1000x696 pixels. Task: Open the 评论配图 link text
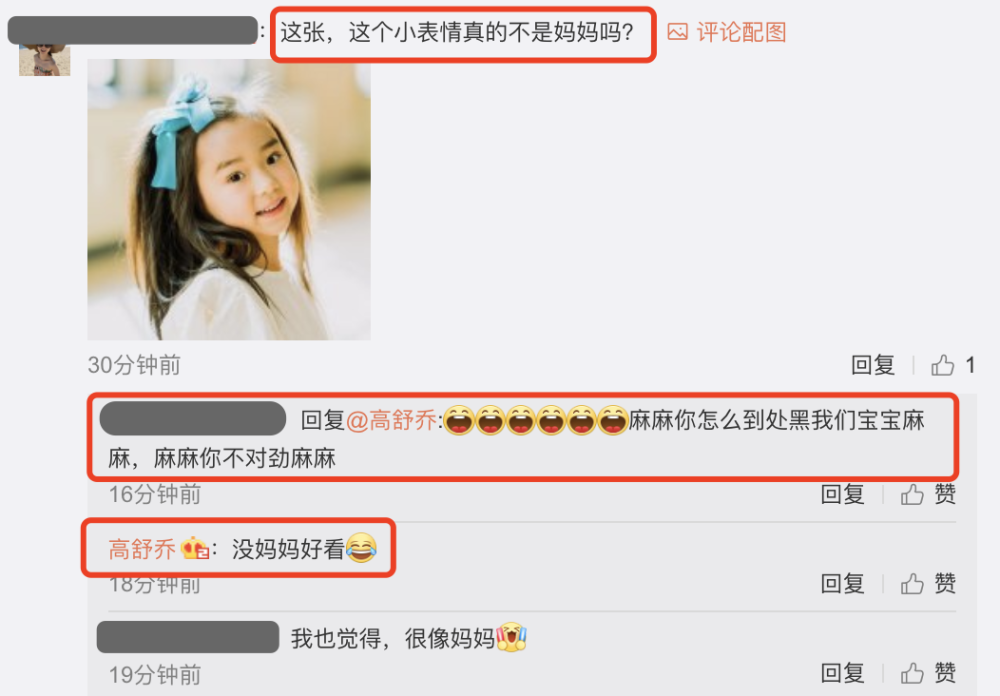[x=741, y=32]
